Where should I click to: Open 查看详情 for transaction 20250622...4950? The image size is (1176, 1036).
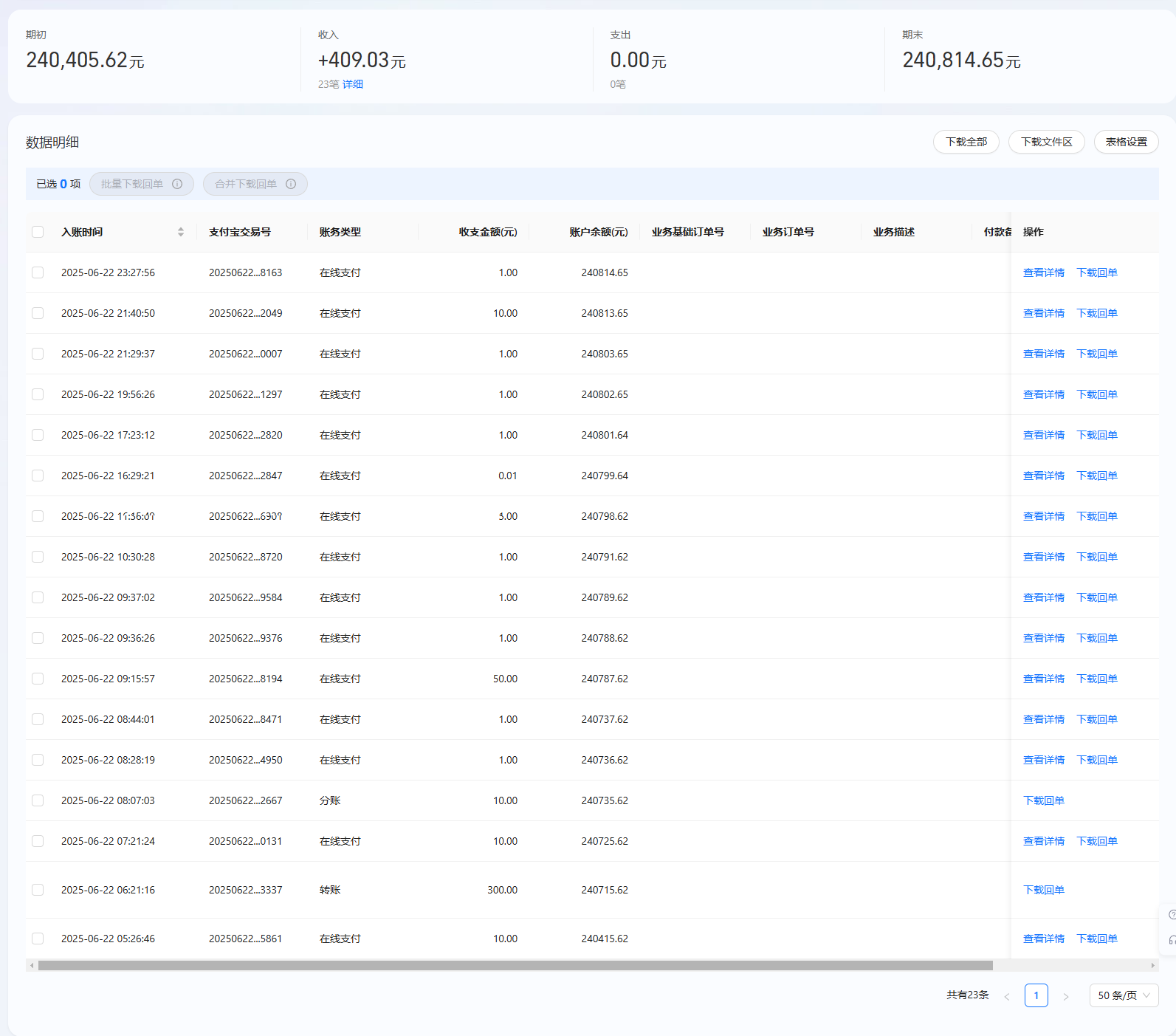click(x=1044, y=760)
